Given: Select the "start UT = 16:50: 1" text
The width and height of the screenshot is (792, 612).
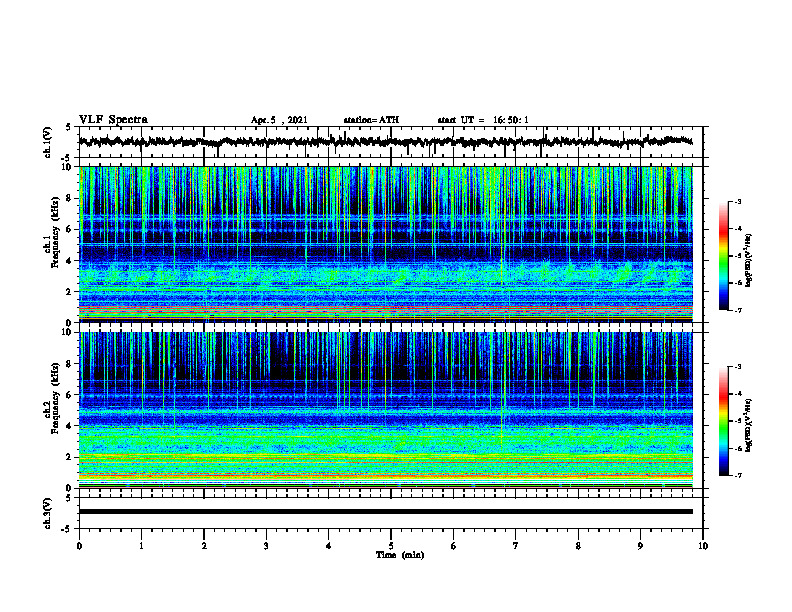Looking at the screenshot, I should pyautogui.click(x=483, y=120).
